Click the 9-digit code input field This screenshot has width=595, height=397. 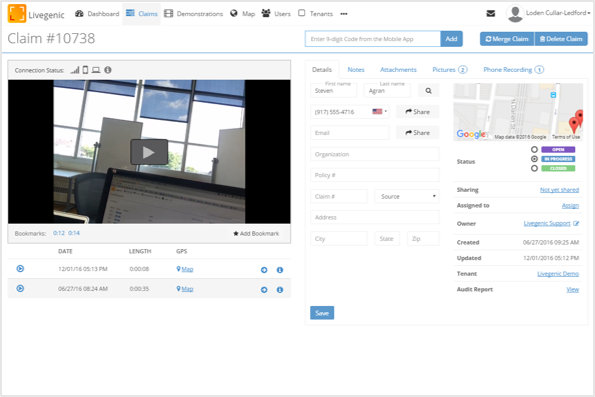click(x=373, y=39)
